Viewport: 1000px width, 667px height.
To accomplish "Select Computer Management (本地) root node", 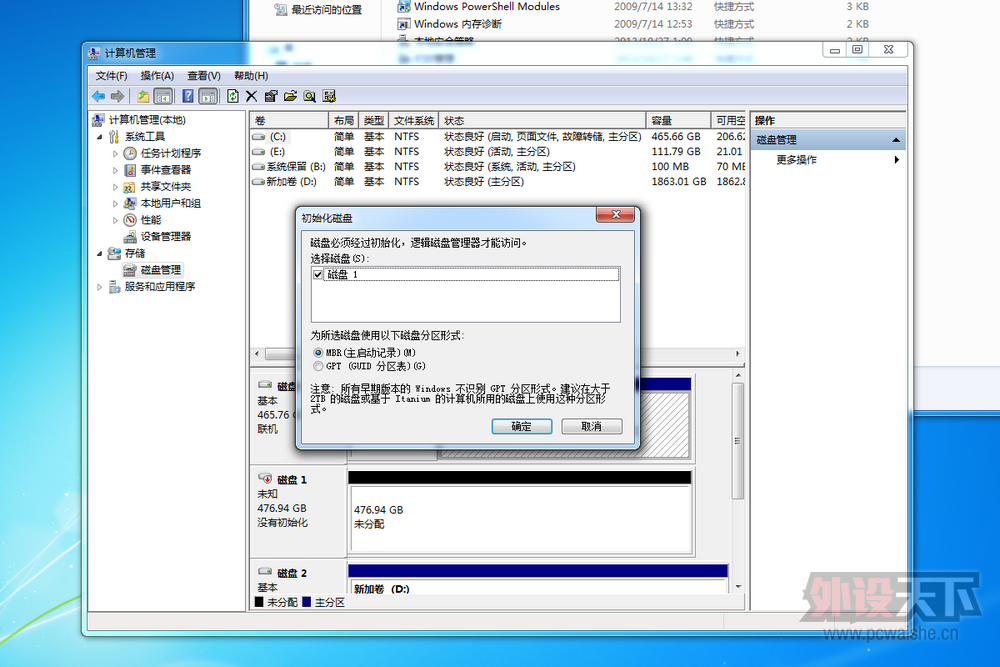I will click(x=147, y=120).
